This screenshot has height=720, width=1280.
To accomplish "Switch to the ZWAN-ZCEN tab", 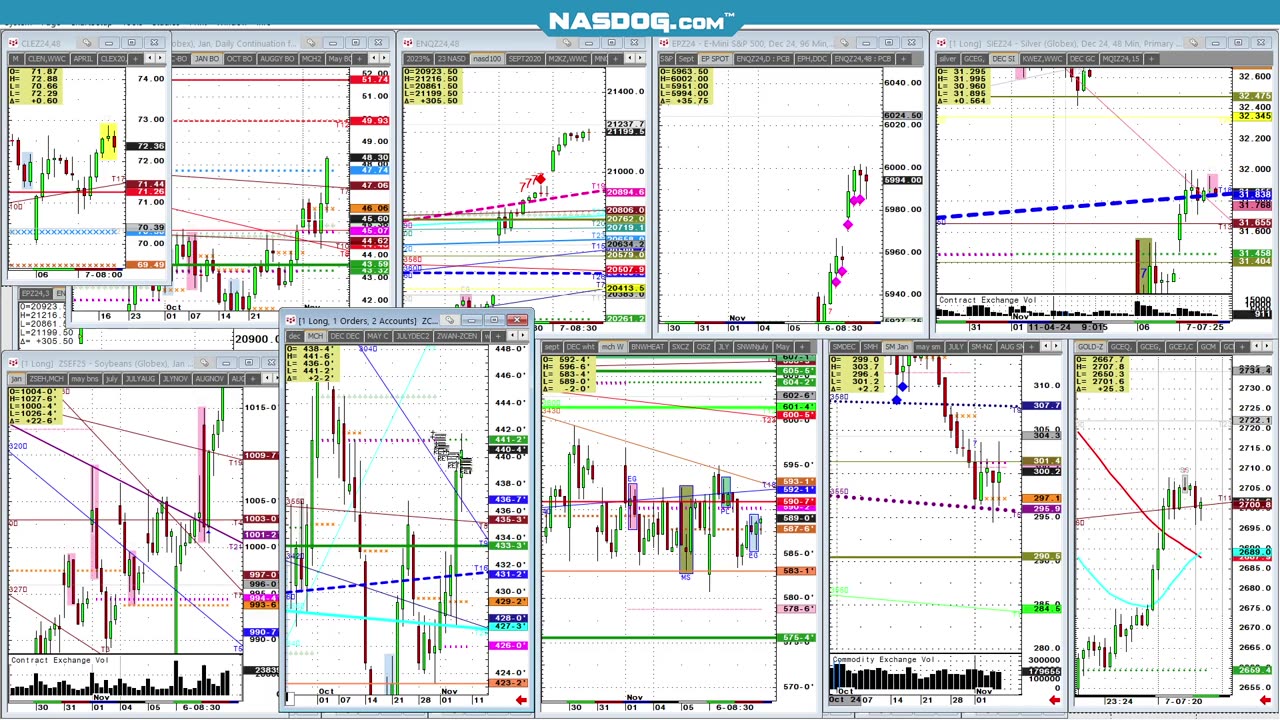I will point(457,336).
